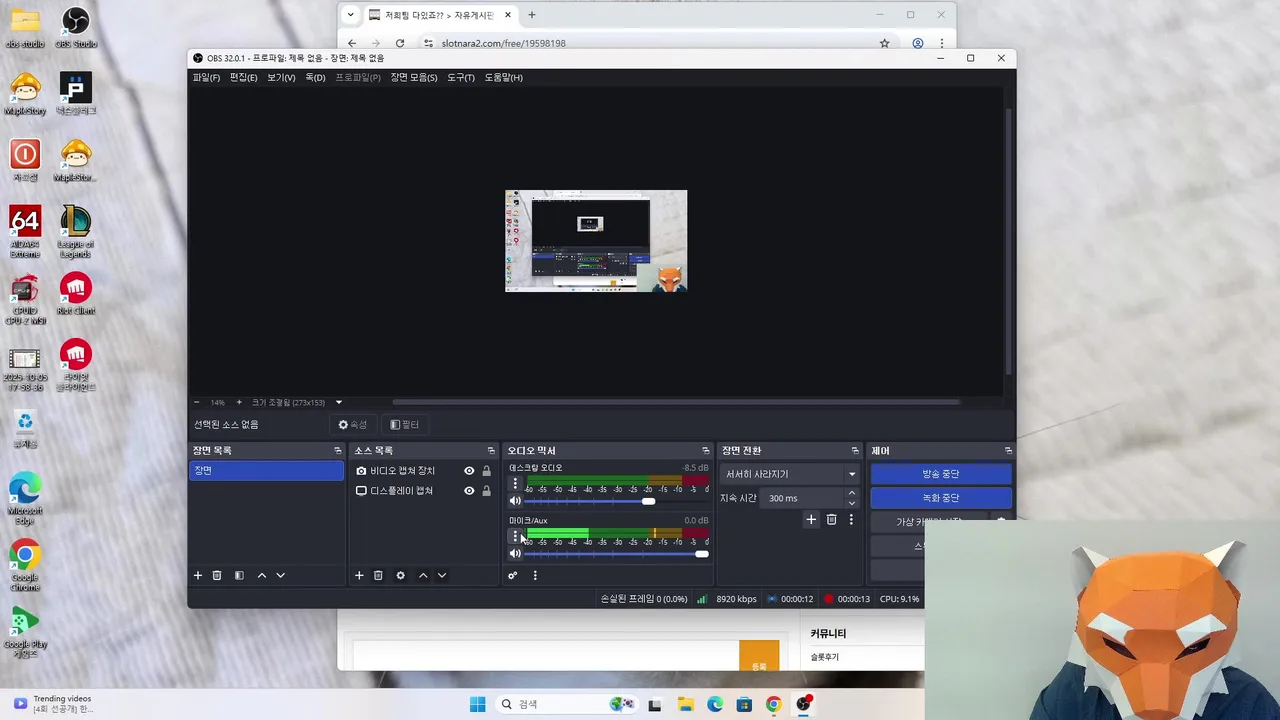Open 서서히 사라지기 transition dropdown

pyautogui.click(x=789, y=474)
